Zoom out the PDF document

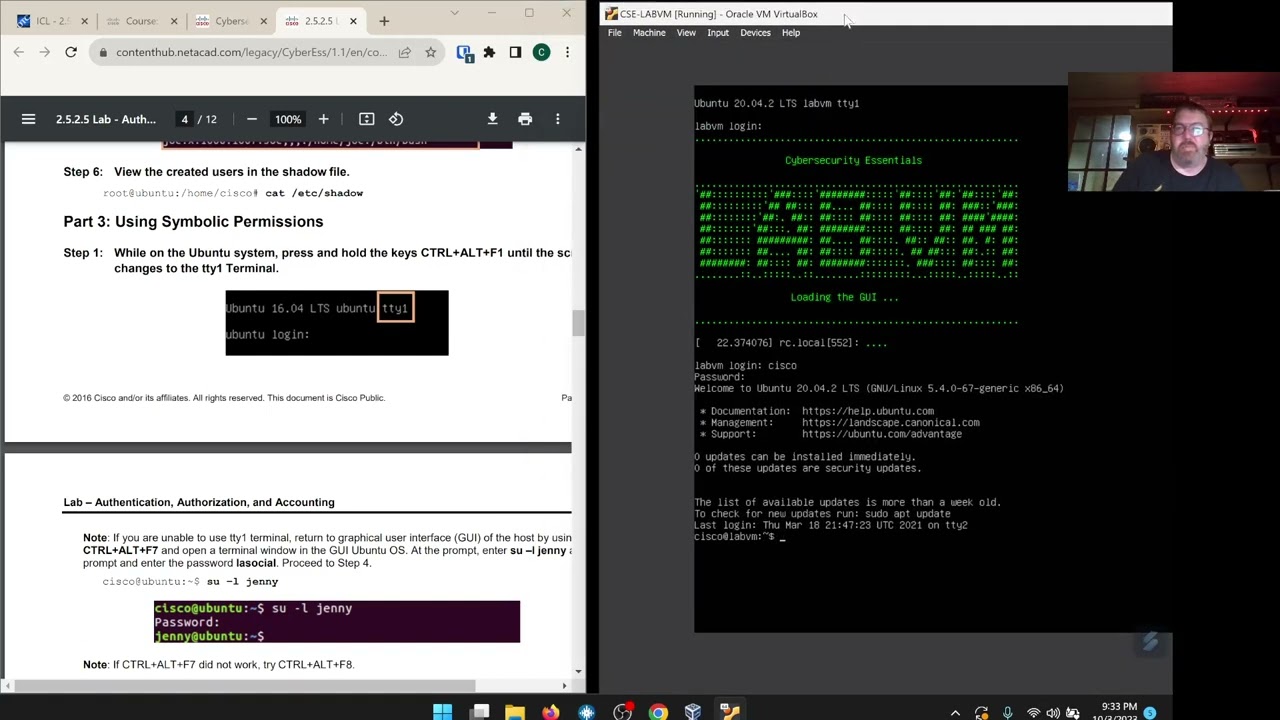pyautogui.click(x=252, y=119)
